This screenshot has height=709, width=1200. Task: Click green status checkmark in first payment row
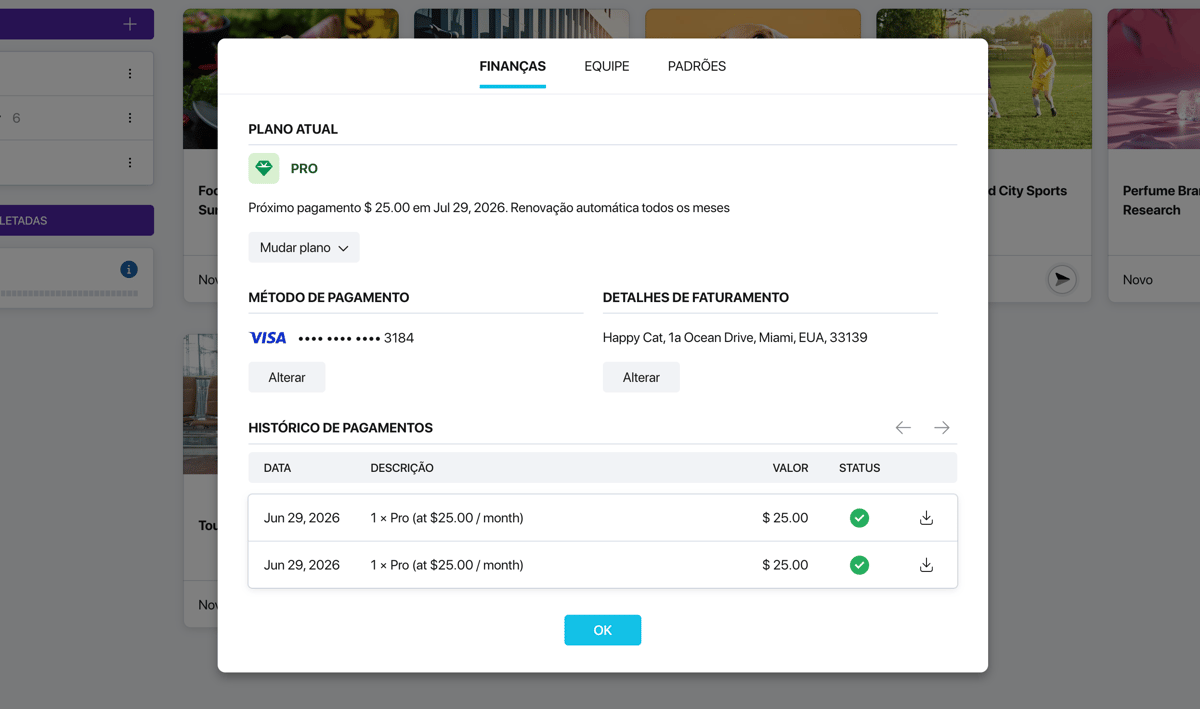(x=859, y=518)
